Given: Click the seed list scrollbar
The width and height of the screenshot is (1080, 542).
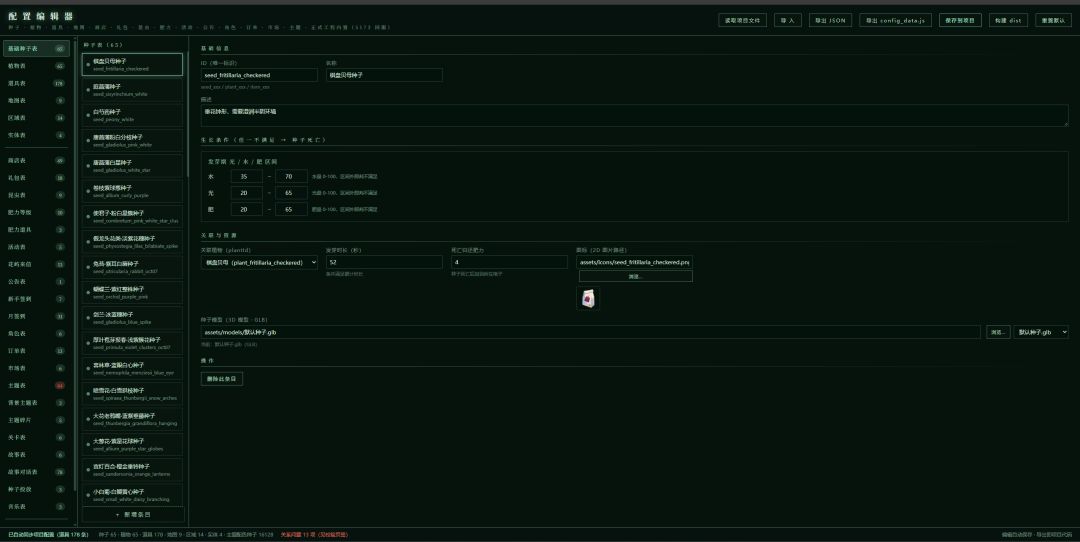Looking at the screenshot, I should click(x=187, y=115).
